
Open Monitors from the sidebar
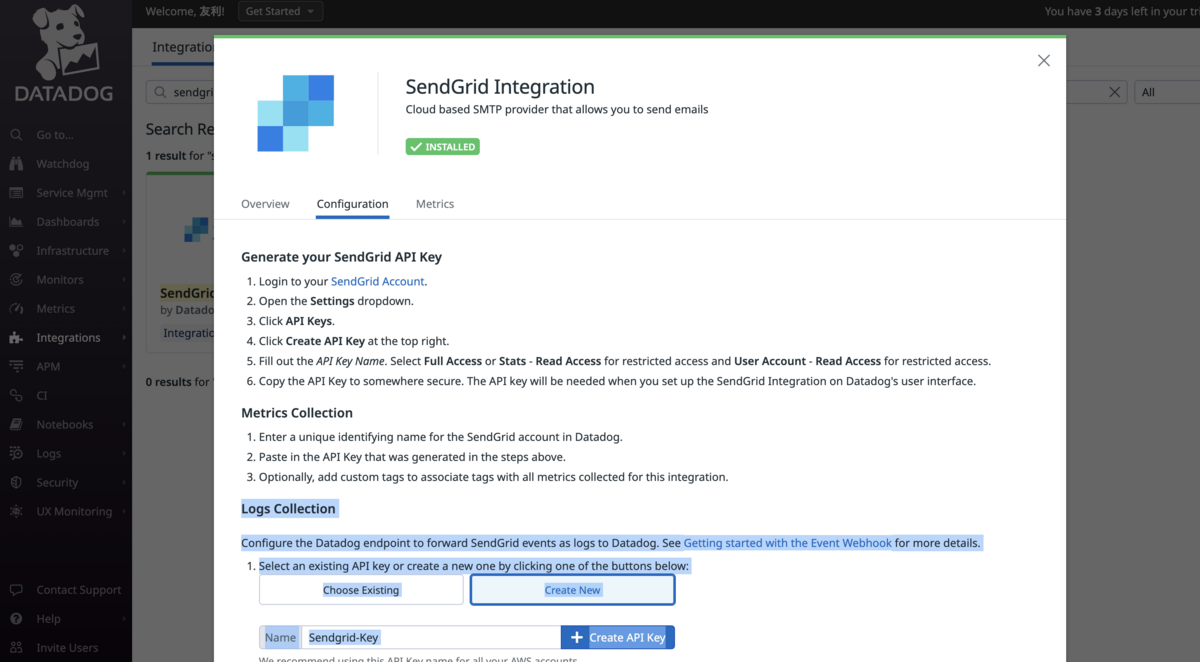(x=60, y=279)
